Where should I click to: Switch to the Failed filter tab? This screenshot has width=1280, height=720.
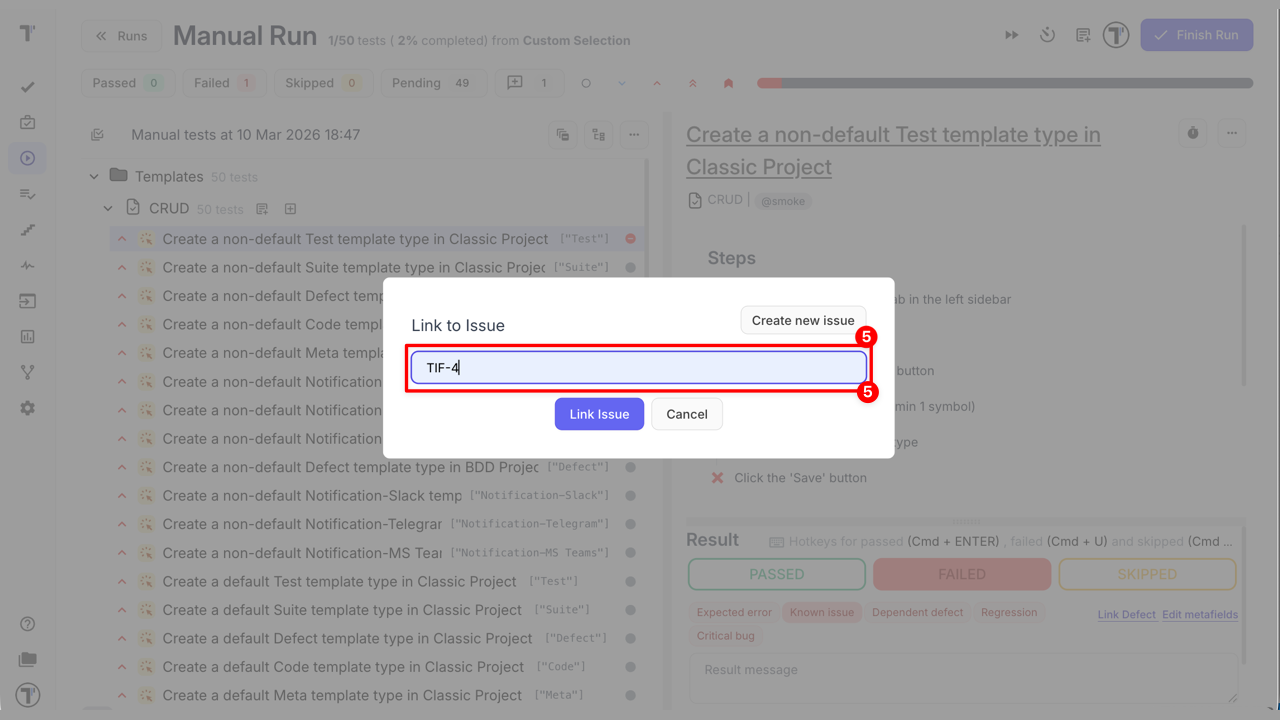point(224,82)
